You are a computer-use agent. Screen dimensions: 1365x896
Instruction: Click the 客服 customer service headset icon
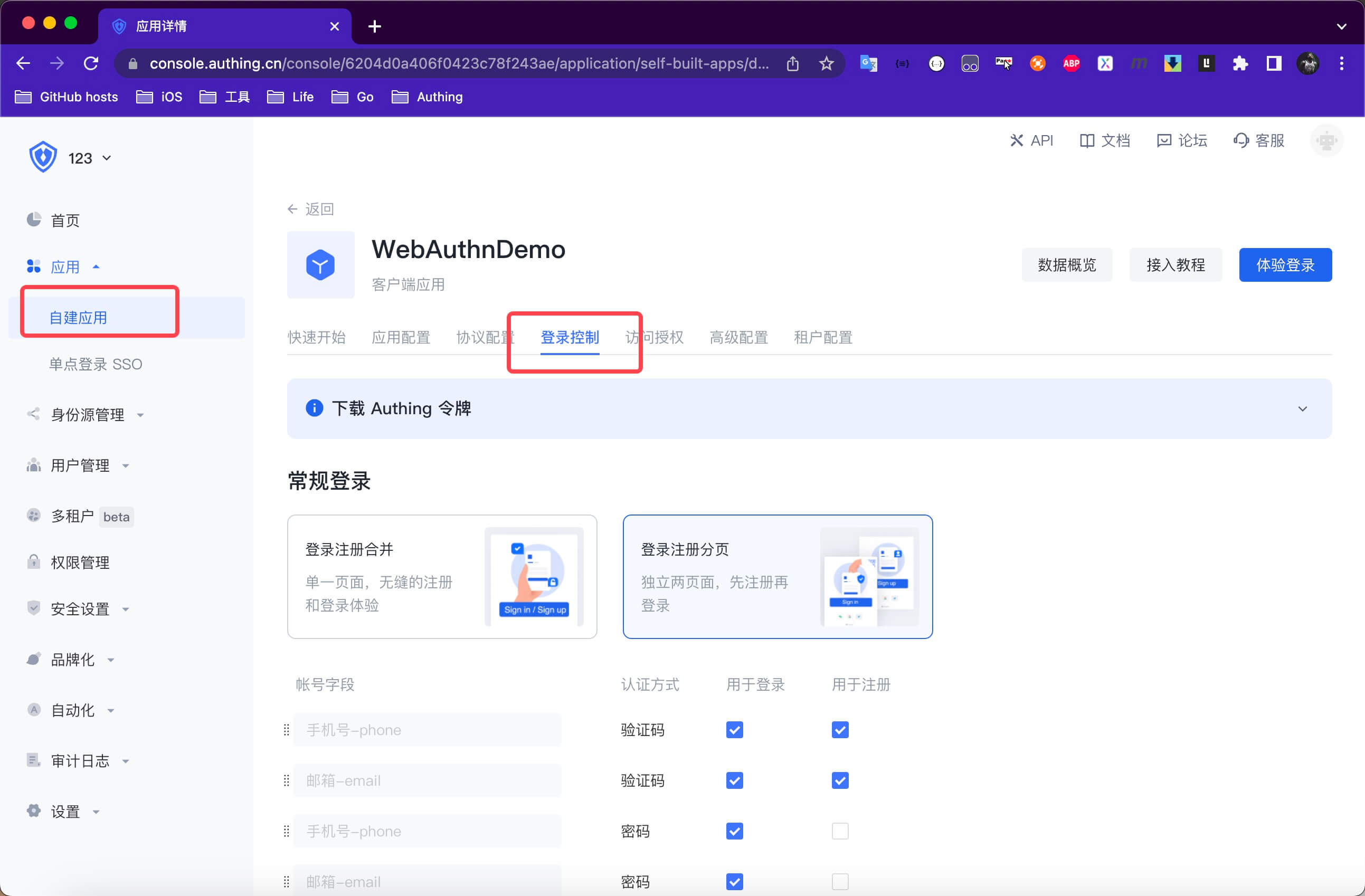point(1240,140)
